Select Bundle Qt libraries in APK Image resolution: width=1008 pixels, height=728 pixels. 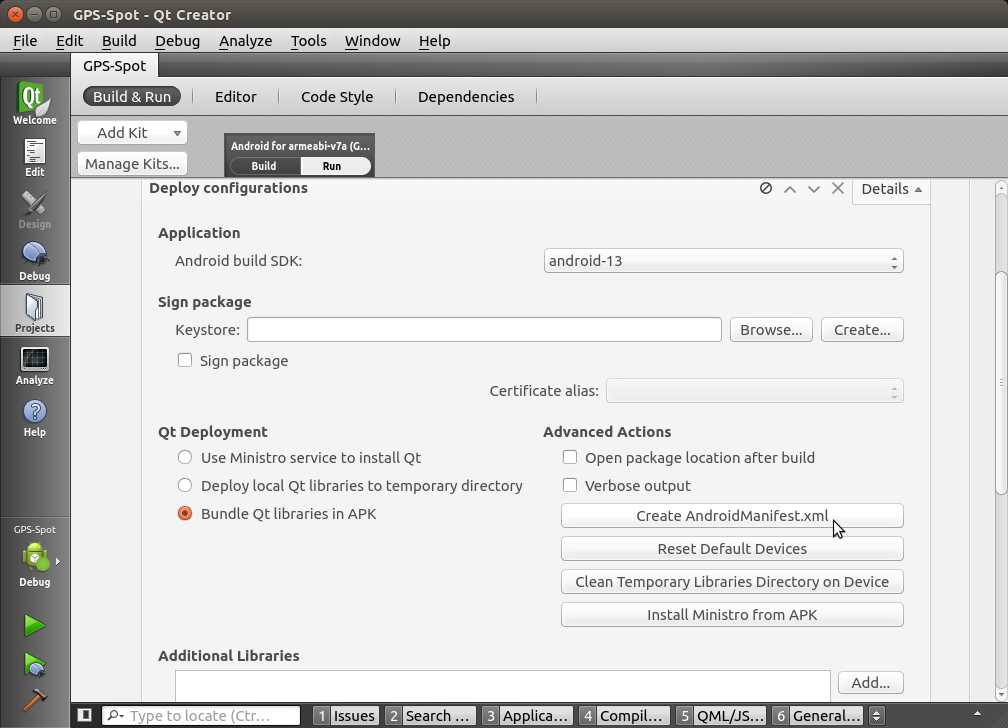(185, 513)
